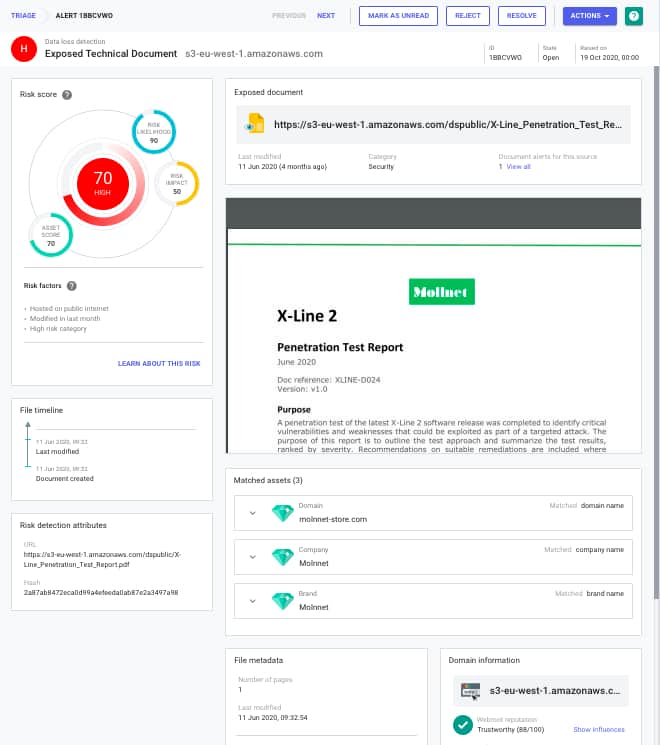Expand the Brand Molnnet asset row

(253, 601)
